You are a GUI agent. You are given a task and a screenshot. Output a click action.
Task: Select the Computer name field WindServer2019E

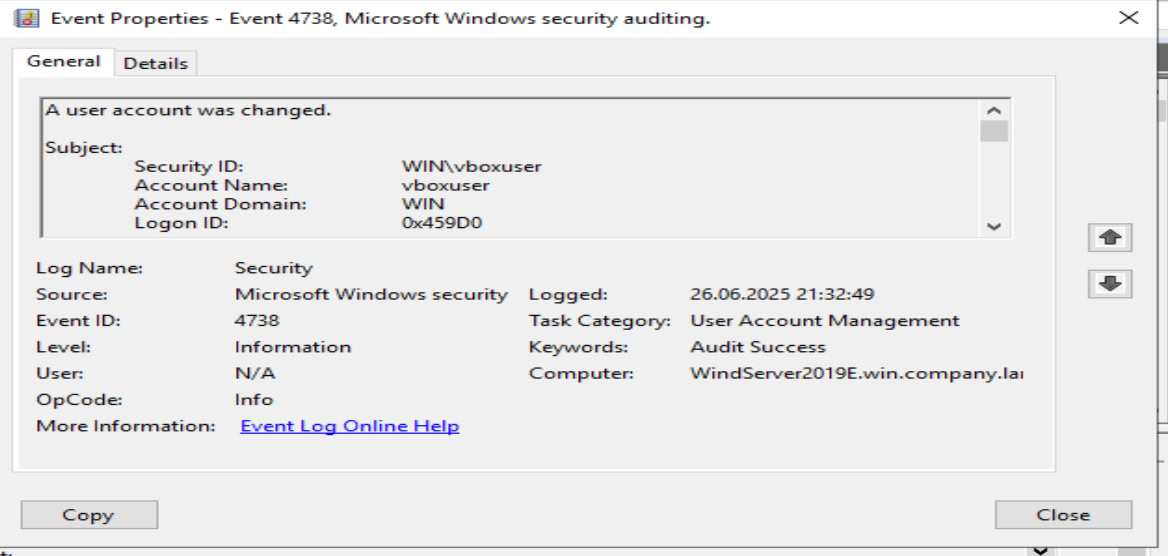(855, 373)
